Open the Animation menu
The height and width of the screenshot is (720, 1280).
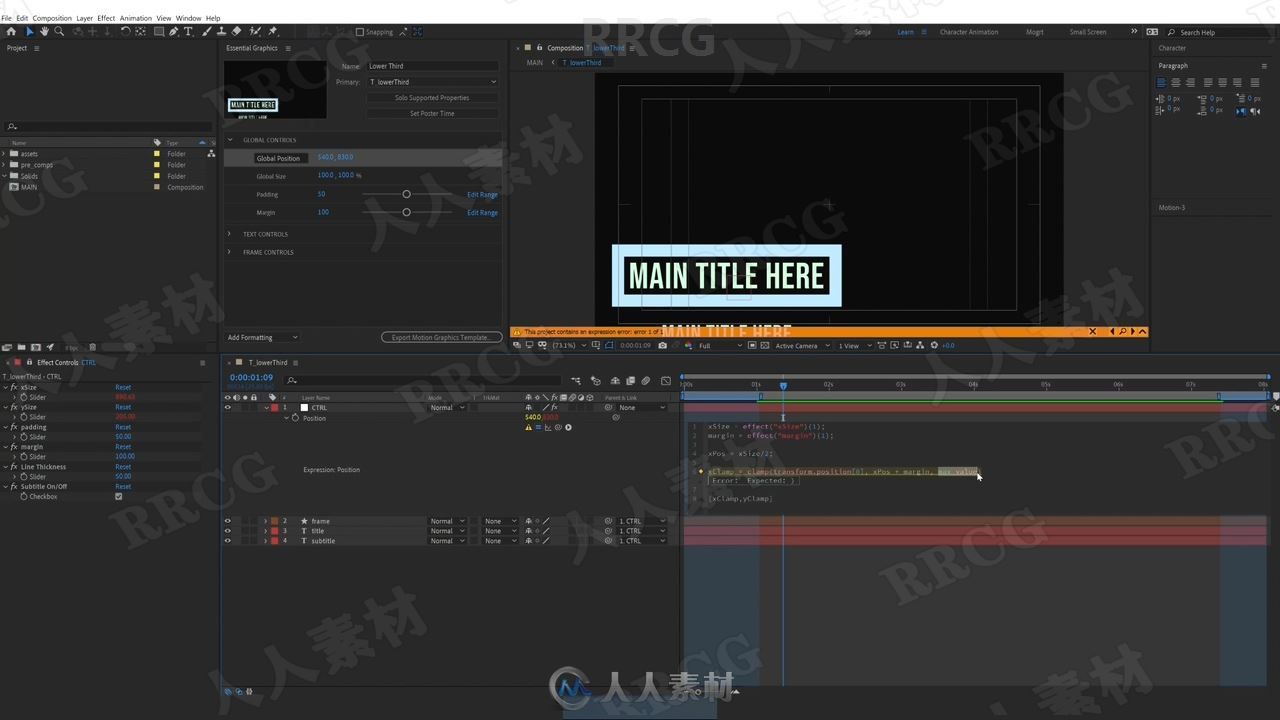(x=136, y=18)
